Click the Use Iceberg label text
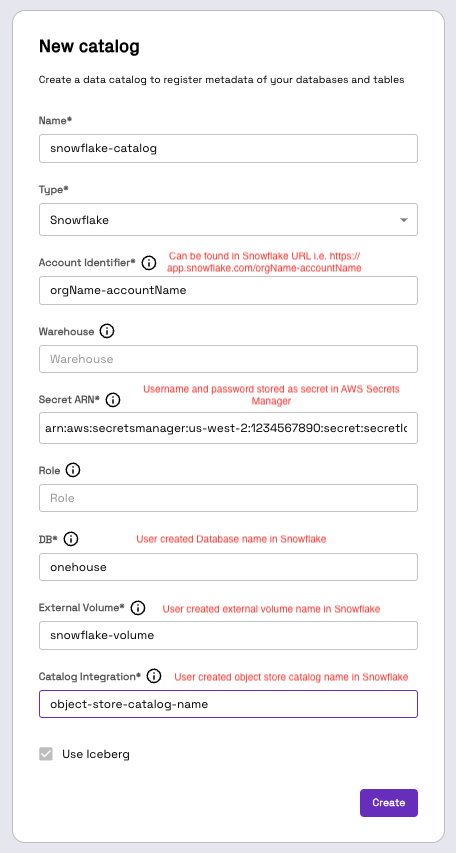 pos(96,755)
